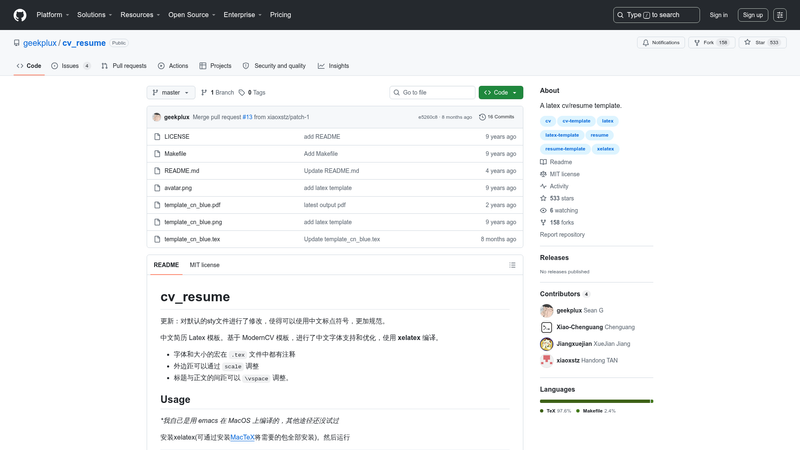Click the Sign up button
The height and width of the screenshot is (450, 800).
(x=753, y=15)
